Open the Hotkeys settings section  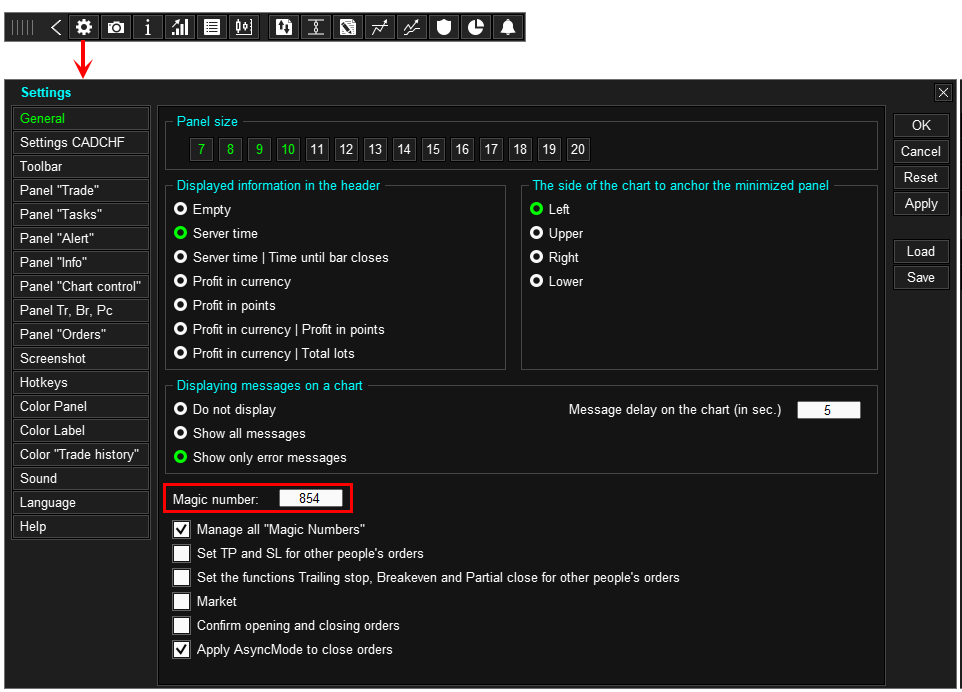click(80, 382)
